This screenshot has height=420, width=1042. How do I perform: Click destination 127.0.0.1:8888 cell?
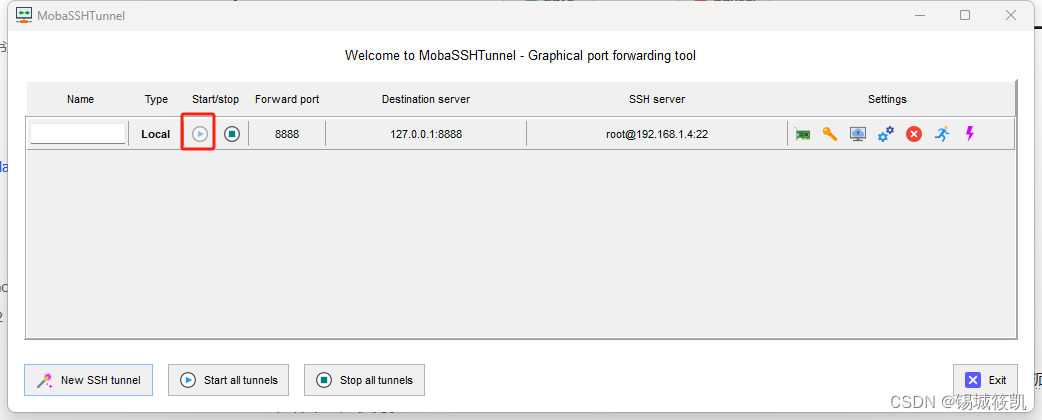[x=426, y=134]
